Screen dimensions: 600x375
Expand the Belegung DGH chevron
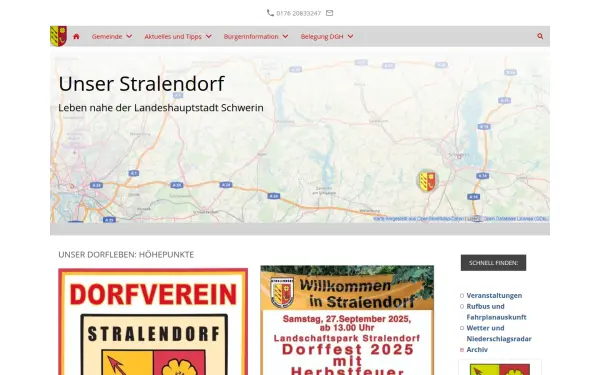(x=350, y=36)
